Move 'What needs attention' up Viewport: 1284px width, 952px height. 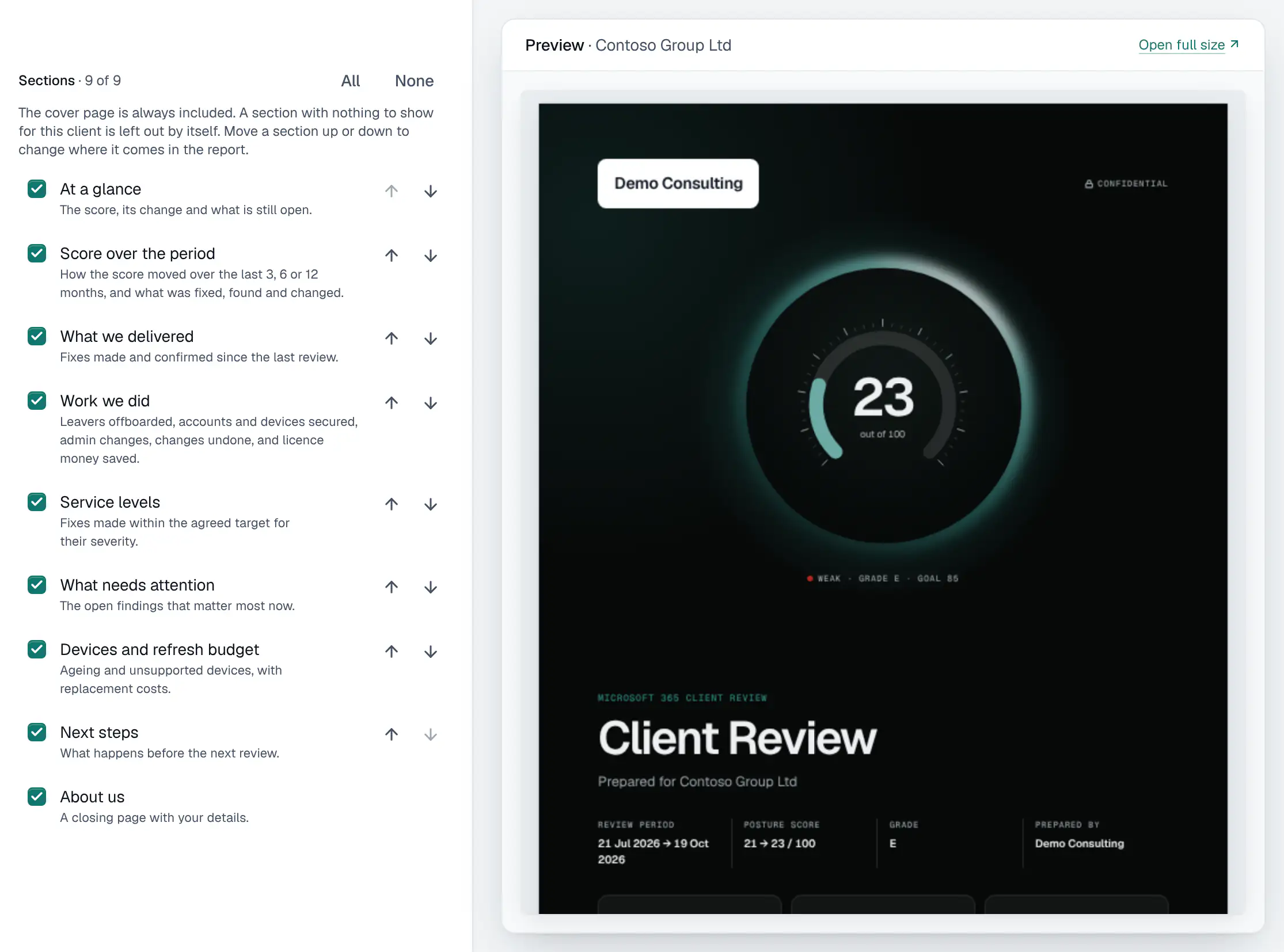coord(392,587)
